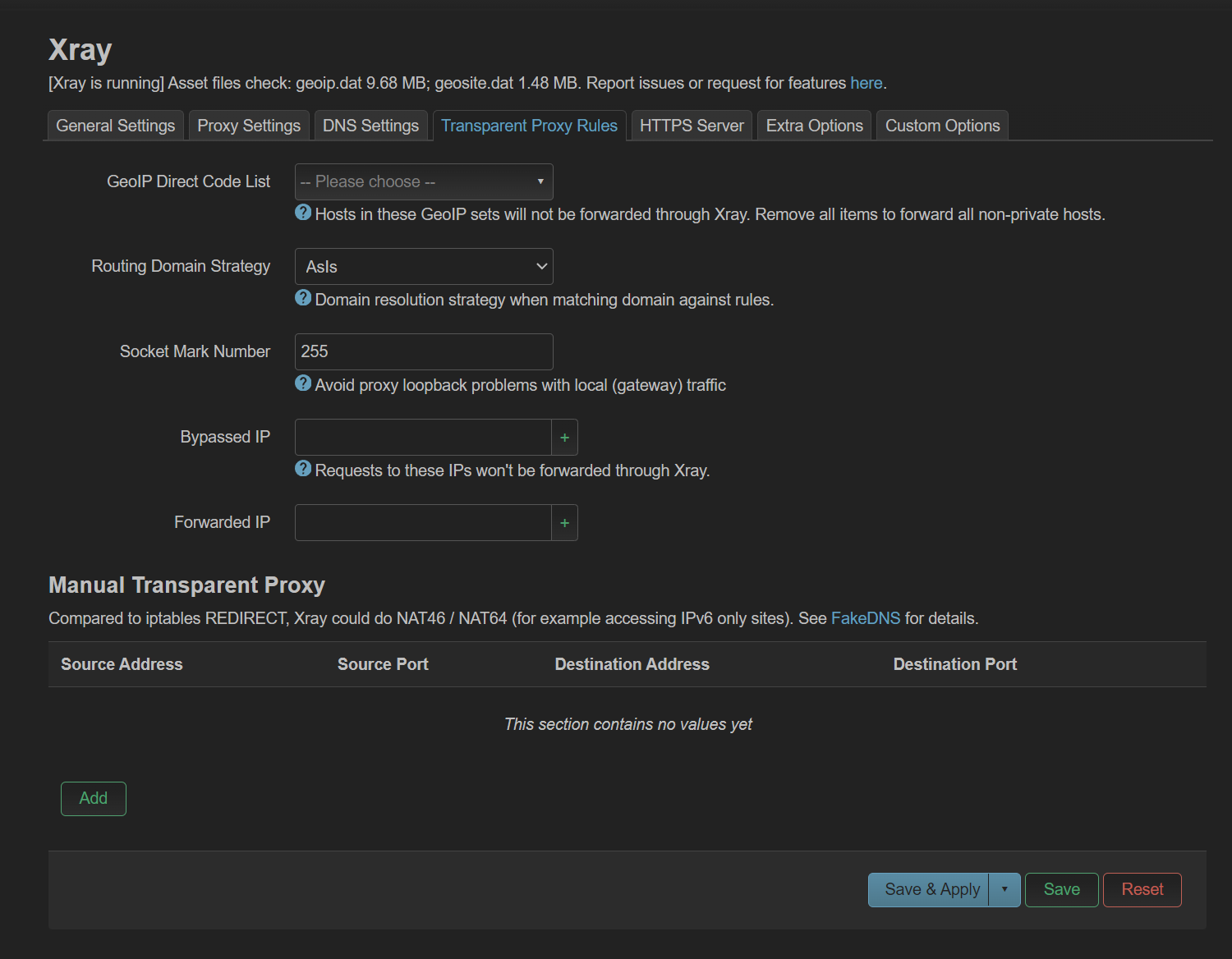This screenshot has width=1232, height=959.
Task: Click 'This section contains no values yet' text
Action: pyautogui.click(x=628, y=724)
